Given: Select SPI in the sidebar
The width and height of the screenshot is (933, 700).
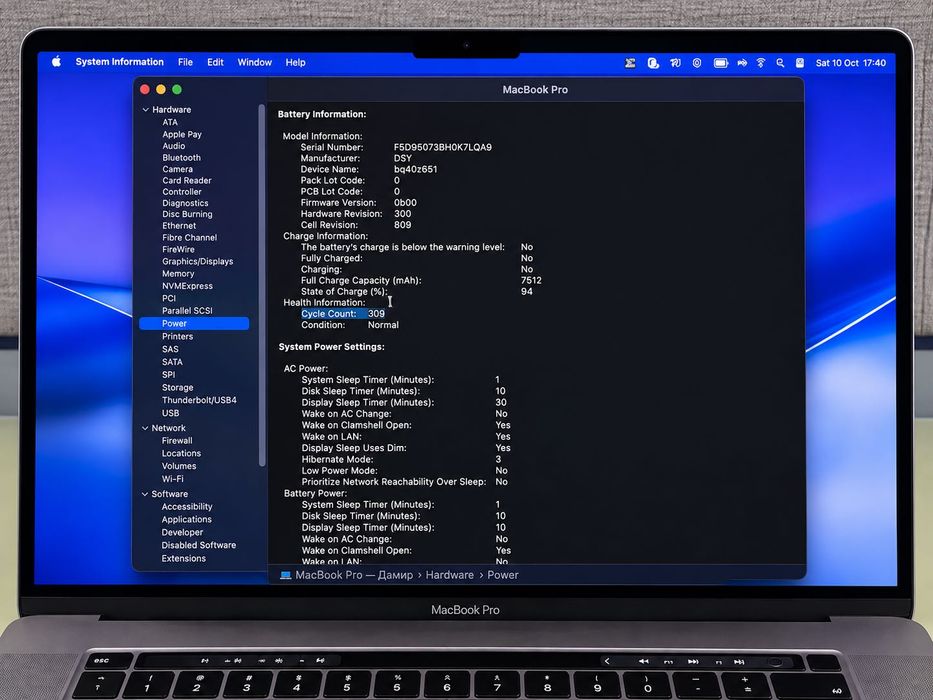Looking at the screenshot, I should coord(168,375).
